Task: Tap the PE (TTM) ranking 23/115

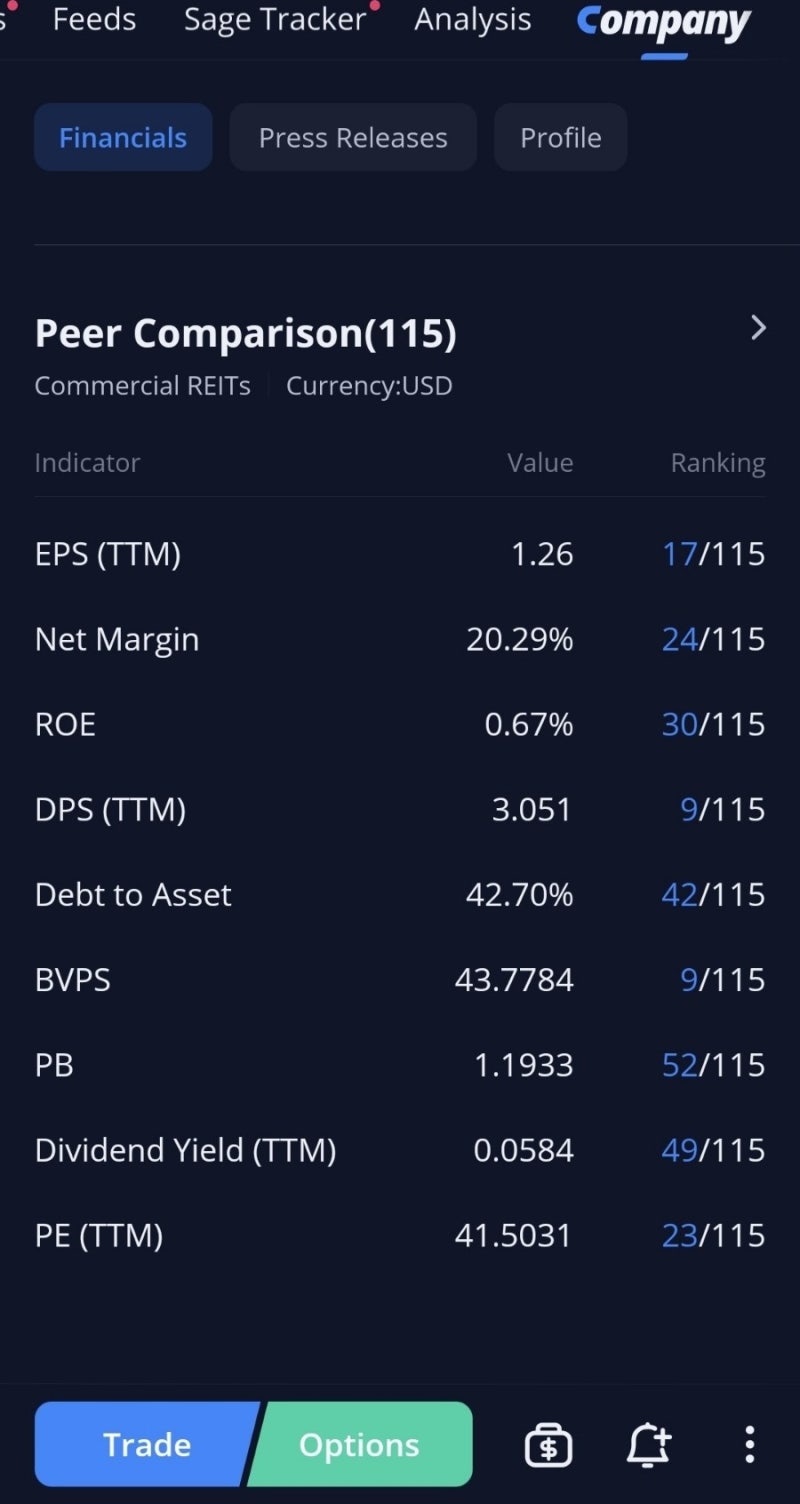Action: coord(713,1235)
